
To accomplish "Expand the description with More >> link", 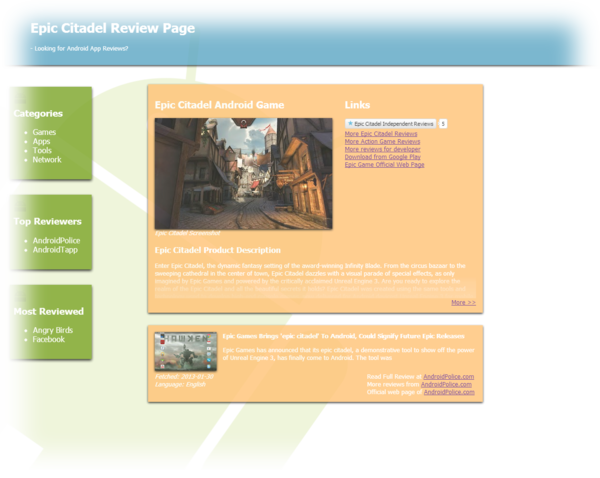I will click(463, 302).
